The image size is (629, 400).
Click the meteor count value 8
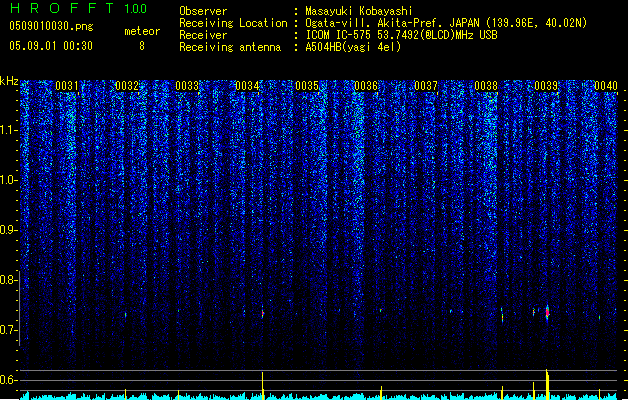pos(142,46)
